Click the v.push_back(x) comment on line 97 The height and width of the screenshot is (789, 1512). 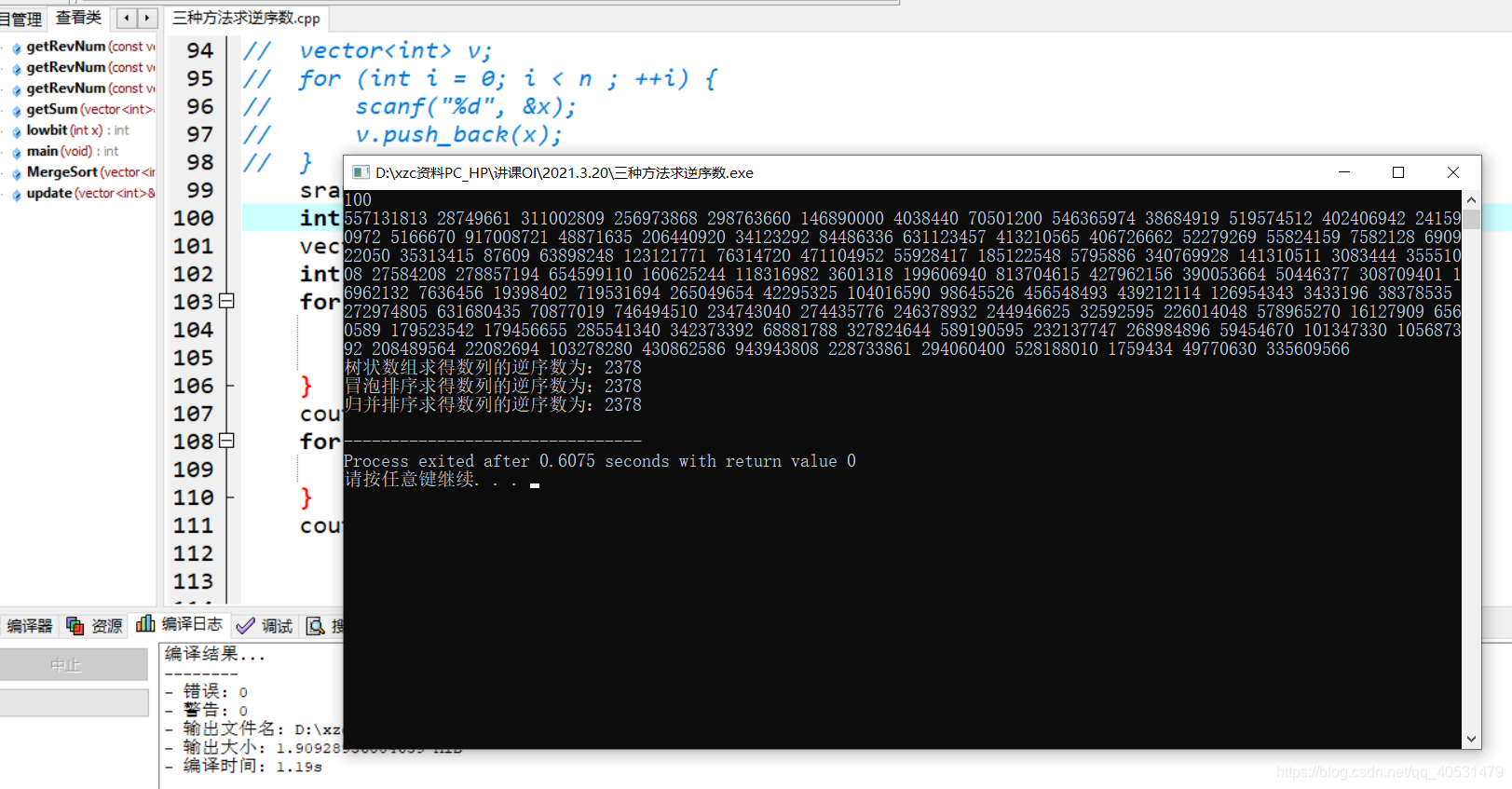pos(458,135)
